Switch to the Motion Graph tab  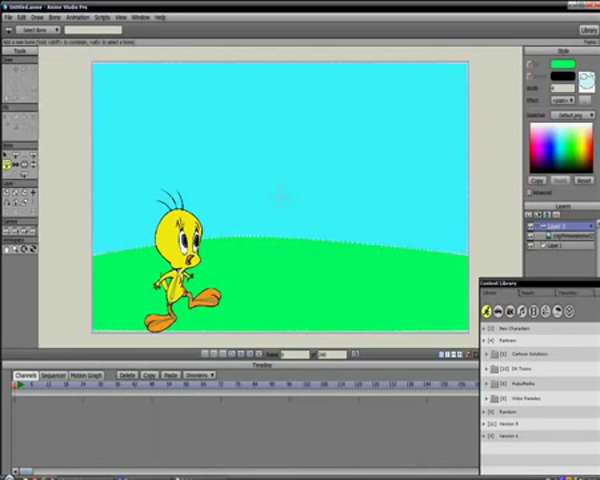pos(86,376)
